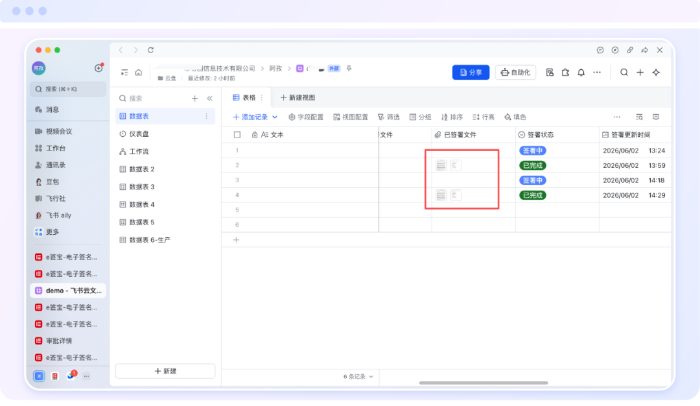The height and width of the screenshot is (406, 700).
Task: Click 添加记录 to add a record
Action: (250, 117)
